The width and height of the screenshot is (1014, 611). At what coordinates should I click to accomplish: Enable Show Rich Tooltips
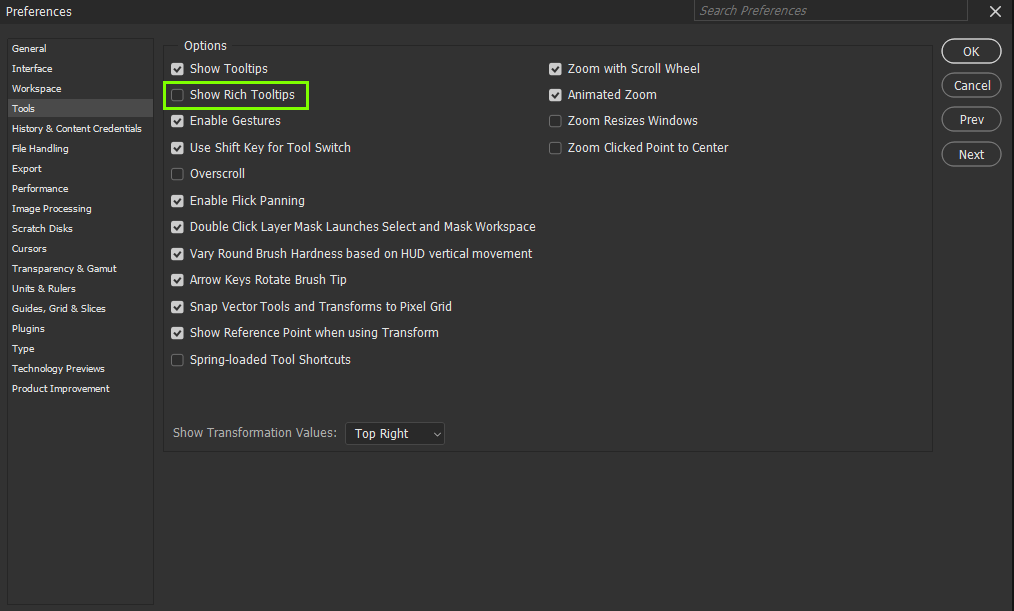click(x=177, y=95)
